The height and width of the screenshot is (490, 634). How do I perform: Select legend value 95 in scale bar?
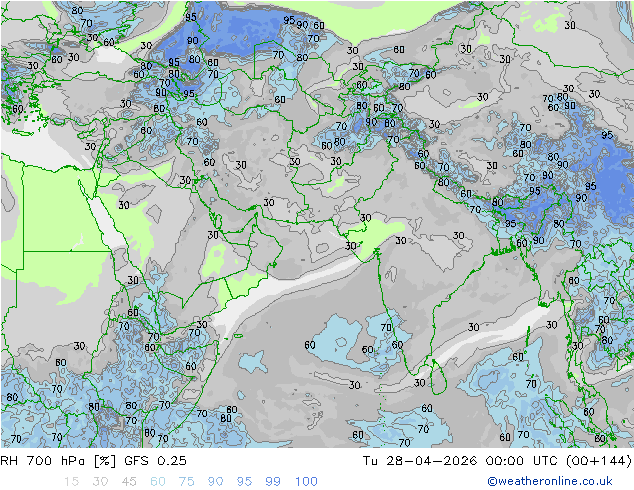tap(244, 481)
